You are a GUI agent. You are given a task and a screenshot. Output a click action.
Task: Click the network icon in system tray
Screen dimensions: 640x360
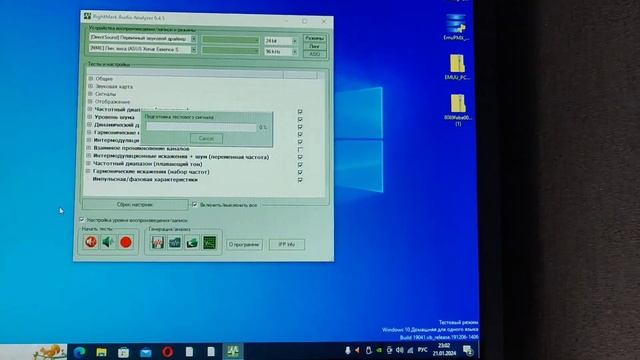pos(411,350)
